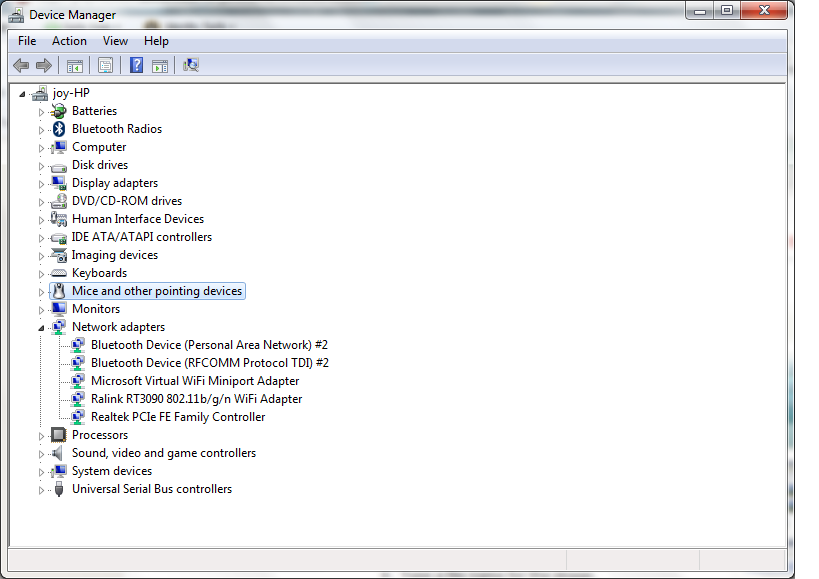
Task: Click the Forward arrow toolbar button
Action: (x=44, y=65)
